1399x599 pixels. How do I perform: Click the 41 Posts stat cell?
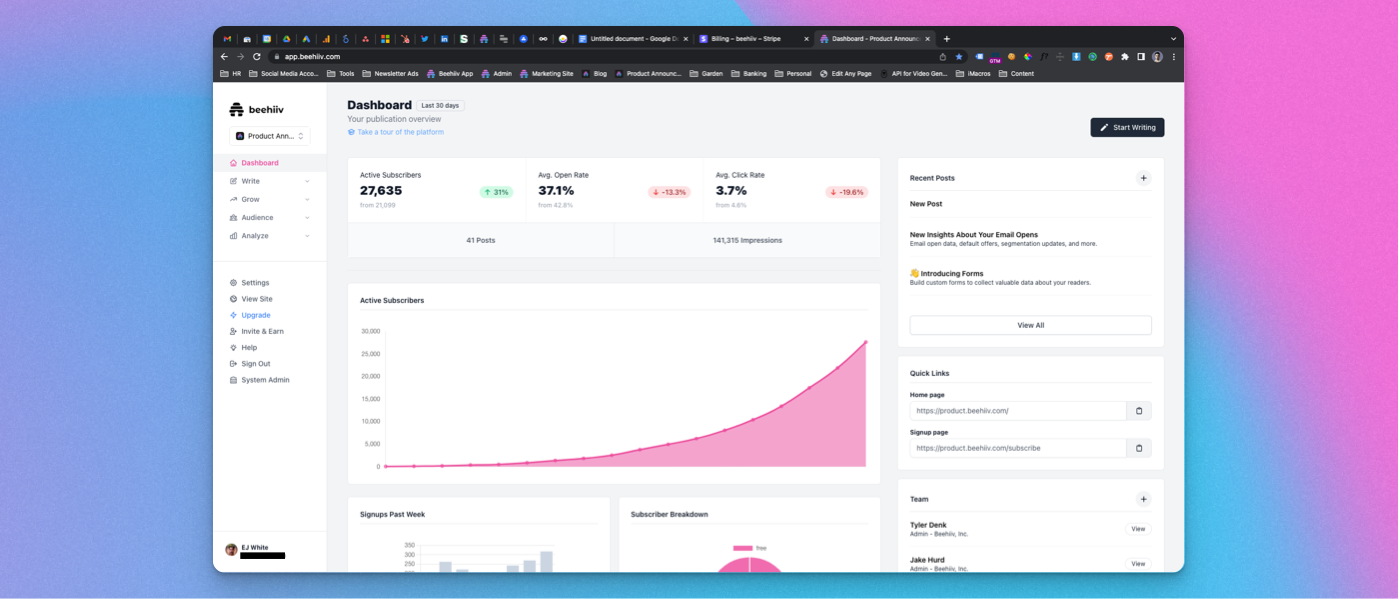point(481,240)
